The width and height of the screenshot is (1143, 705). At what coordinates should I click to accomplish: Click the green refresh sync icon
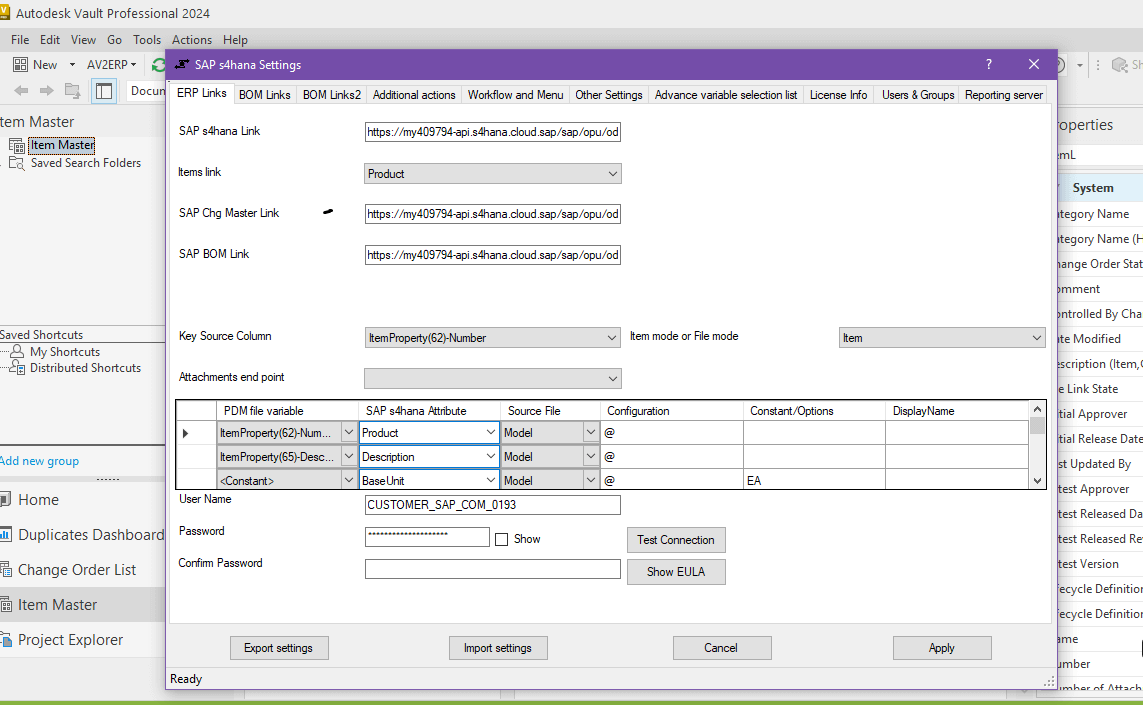coord(158,63)
